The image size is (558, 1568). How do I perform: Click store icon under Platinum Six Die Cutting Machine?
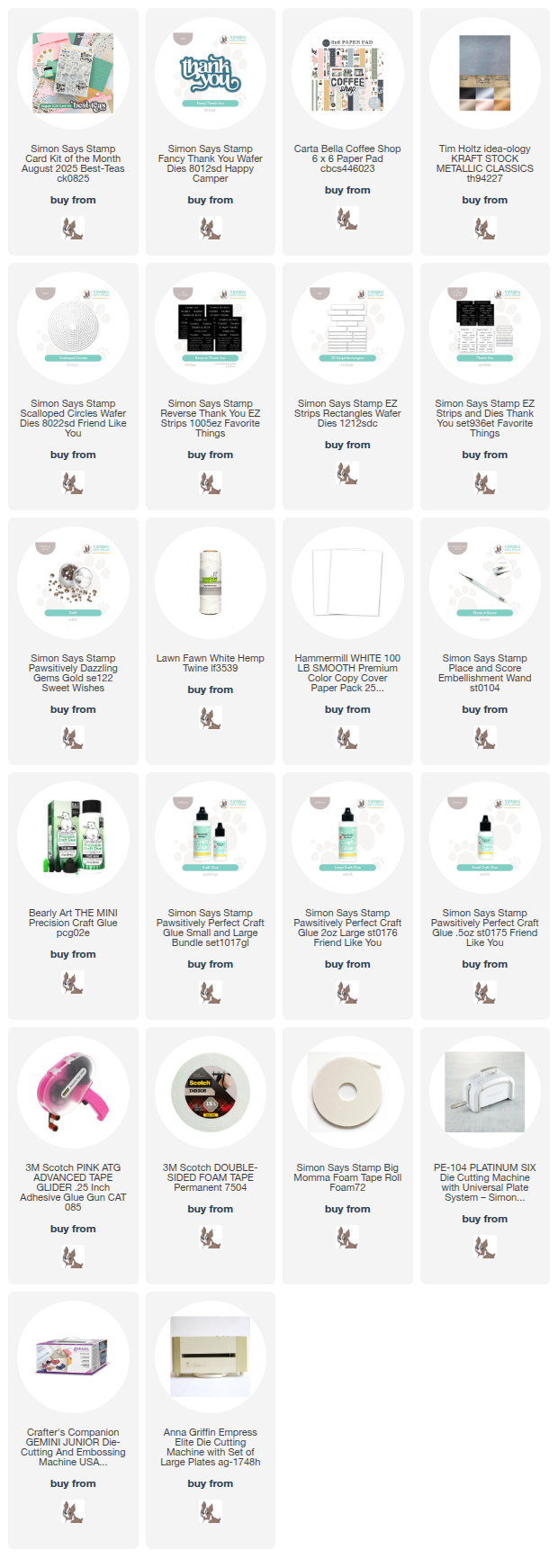click(484, 1248)
